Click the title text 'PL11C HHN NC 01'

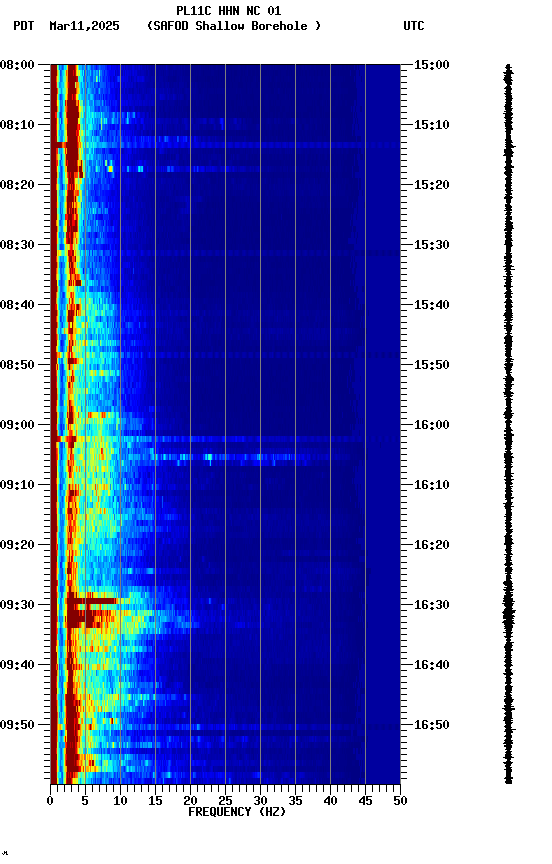coord(229,10)
